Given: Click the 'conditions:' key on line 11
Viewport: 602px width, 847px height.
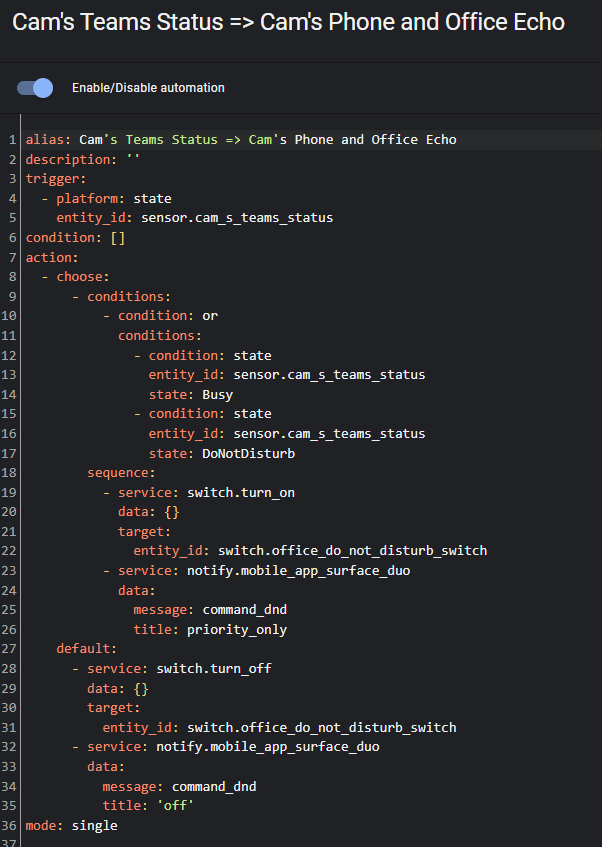Looking at the screenshot, I should 160,336.
